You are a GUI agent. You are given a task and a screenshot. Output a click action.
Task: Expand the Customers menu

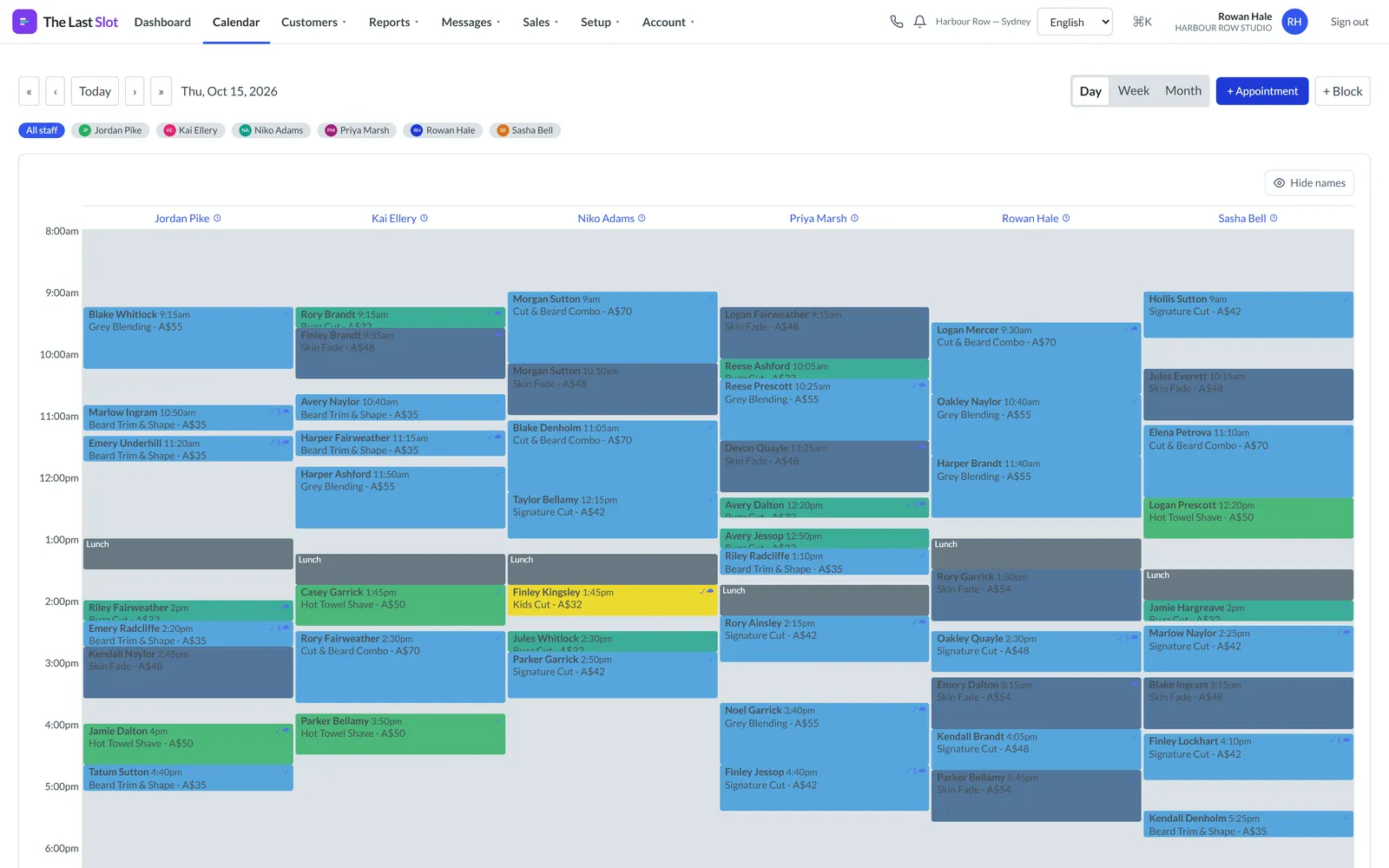click(x=313, y=22)
